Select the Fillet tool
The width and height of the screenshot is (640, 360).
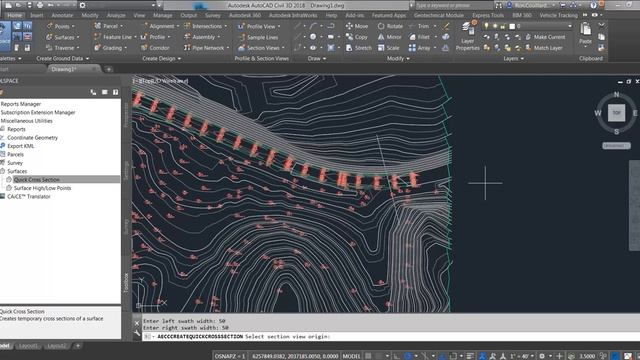(x=419, y=37)
